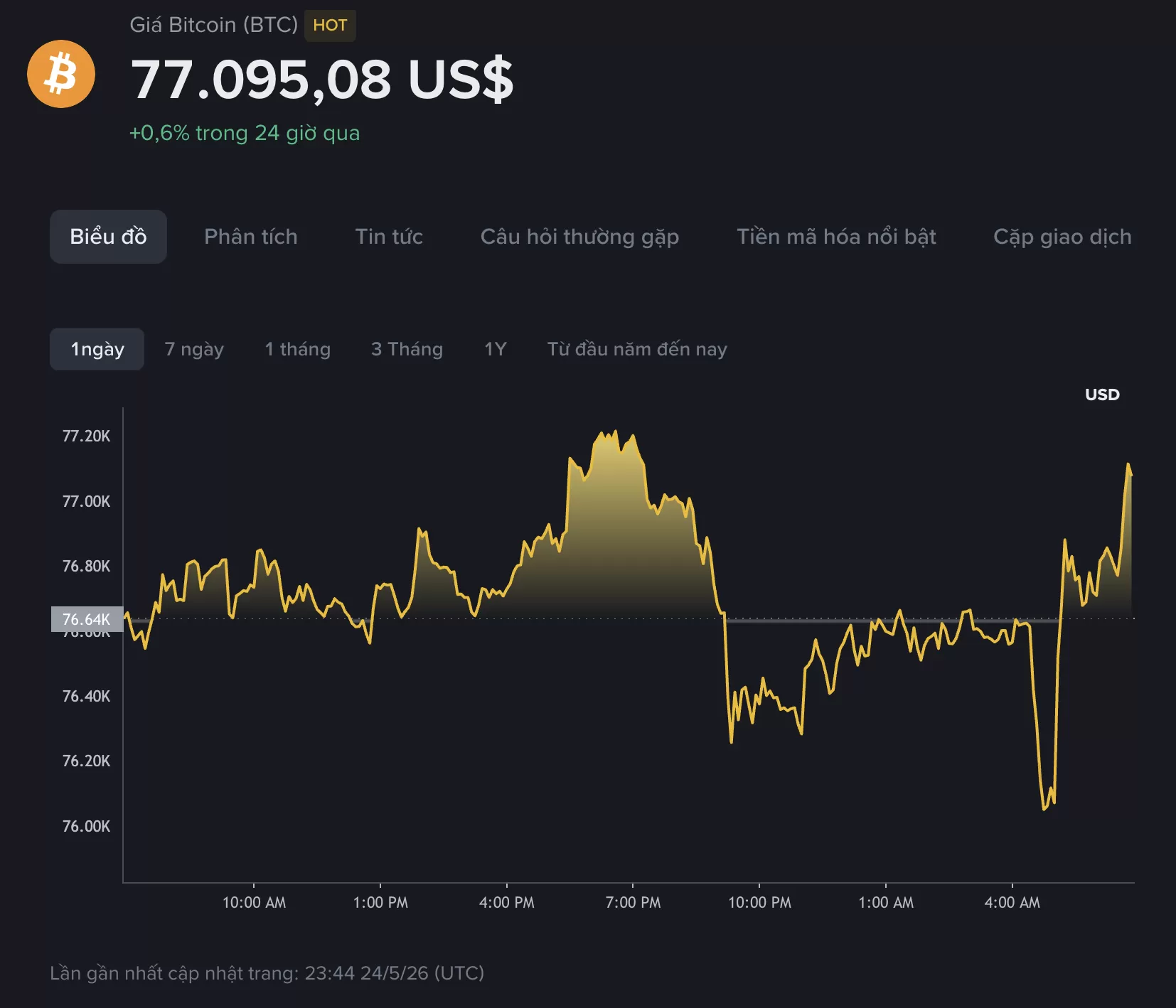Click the +0,6% trong 24 giờ qua text
This screenshot has height=1008, width=1176.
tap(245, 133)
